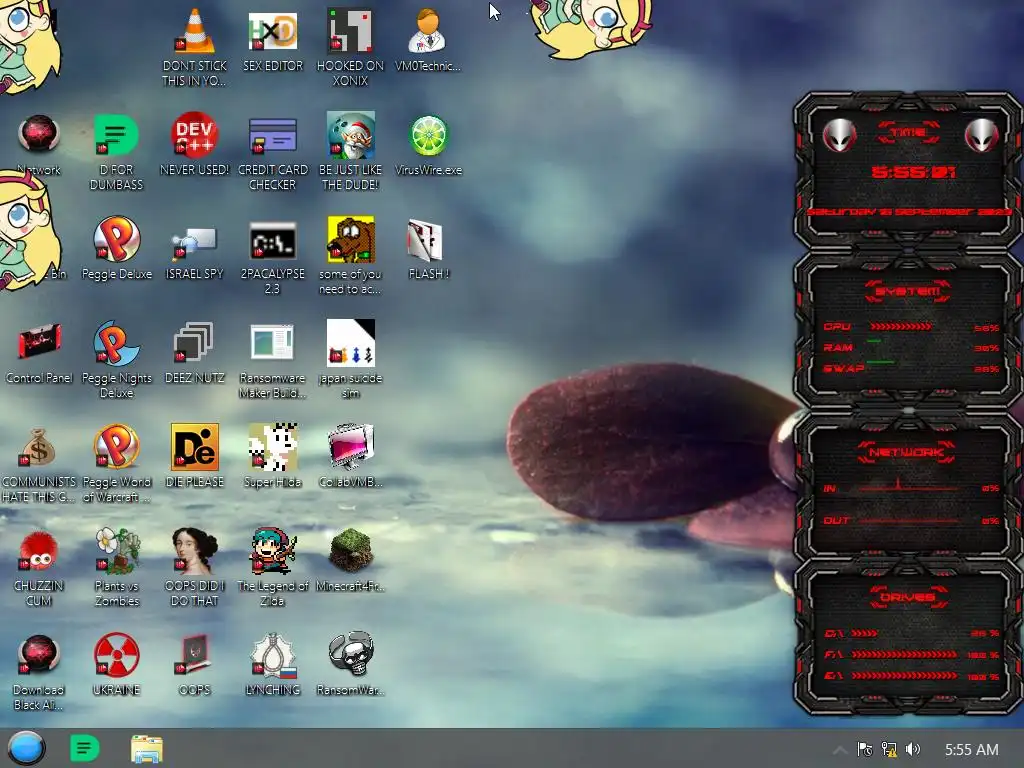Click left alien head in Time widget

[x=839, y=136]
